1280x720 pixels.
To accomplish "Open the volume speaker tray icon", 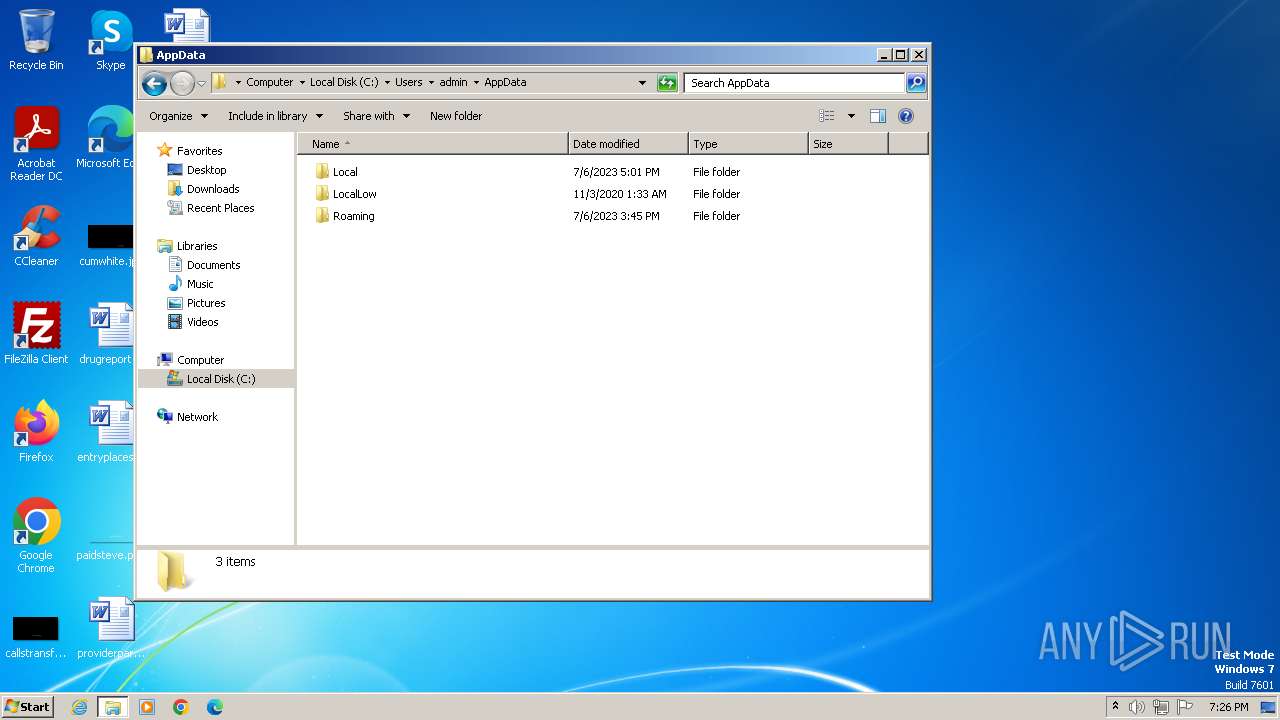I will coord(1137,707).
